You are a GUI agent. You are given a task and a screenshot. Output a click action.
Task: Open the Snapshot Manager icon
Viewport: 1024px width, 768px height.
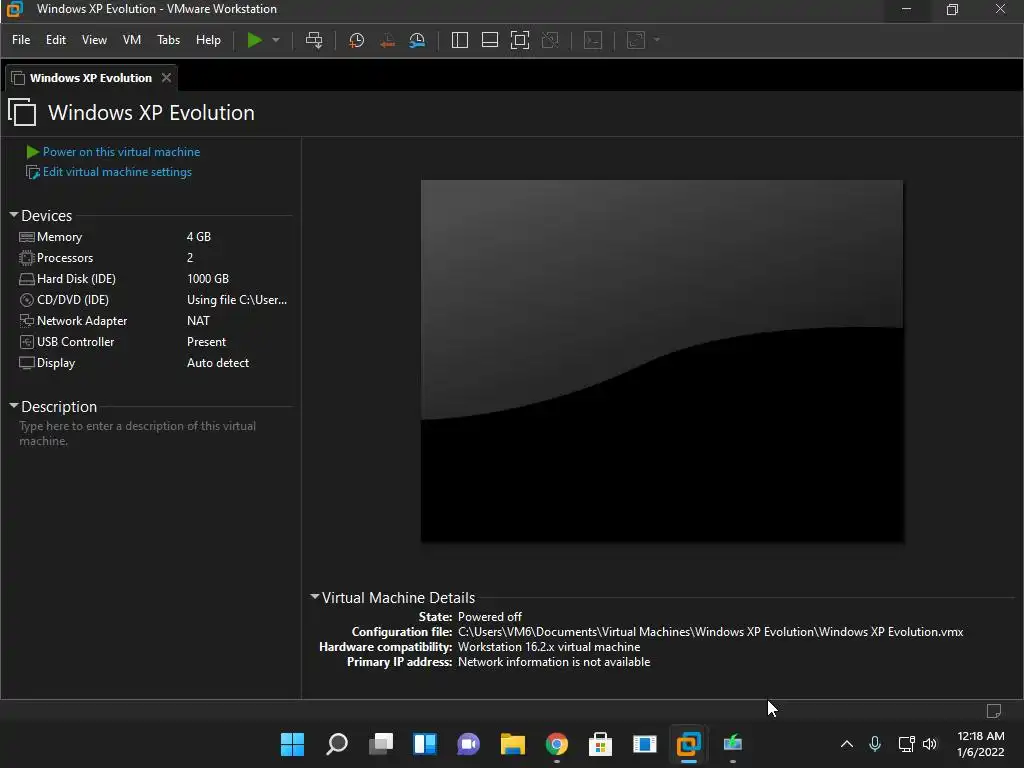click(417, 40)
